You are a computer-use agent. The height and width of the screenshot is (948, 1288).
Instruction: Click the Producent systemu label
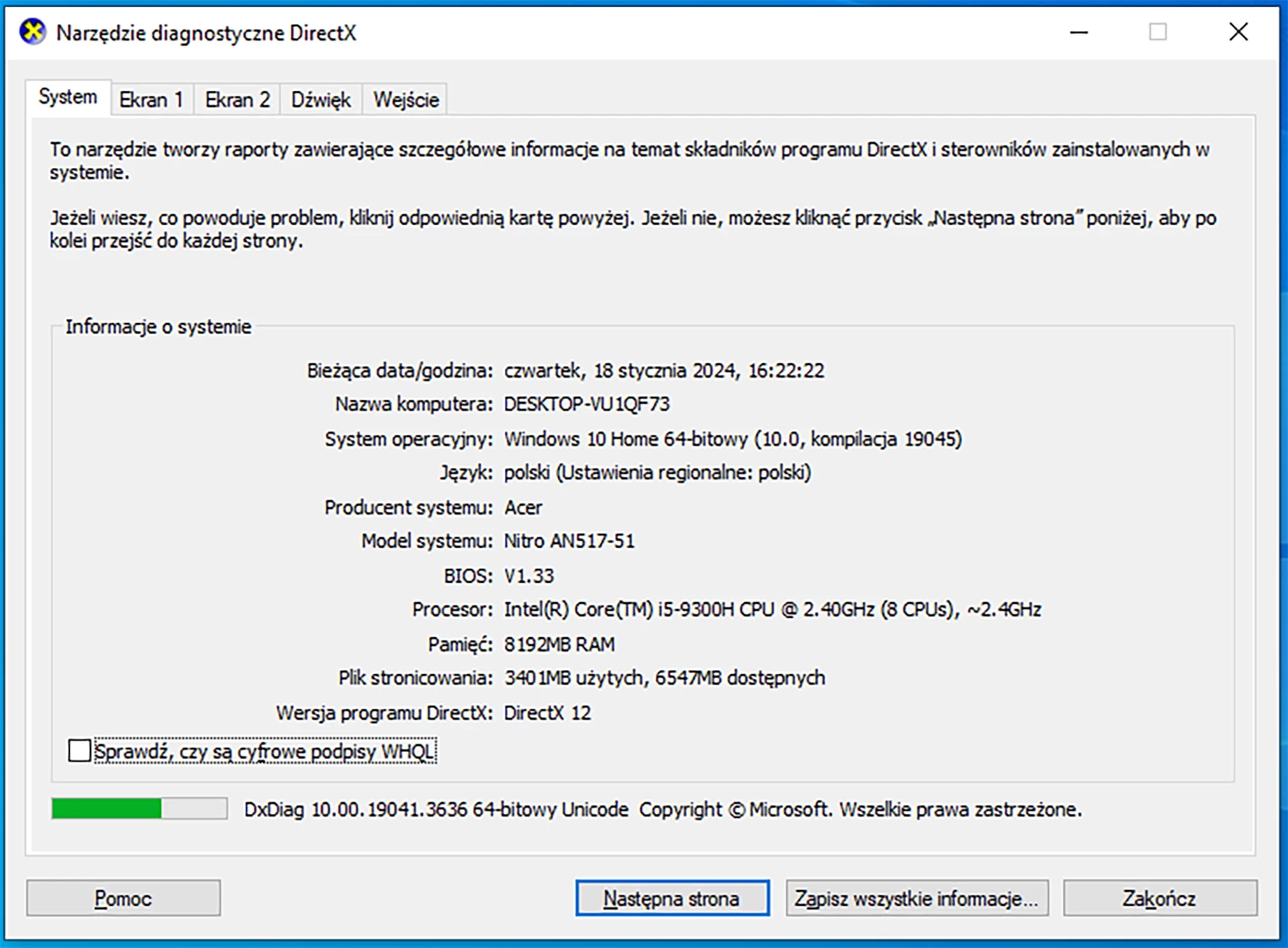tap(409, 507)
